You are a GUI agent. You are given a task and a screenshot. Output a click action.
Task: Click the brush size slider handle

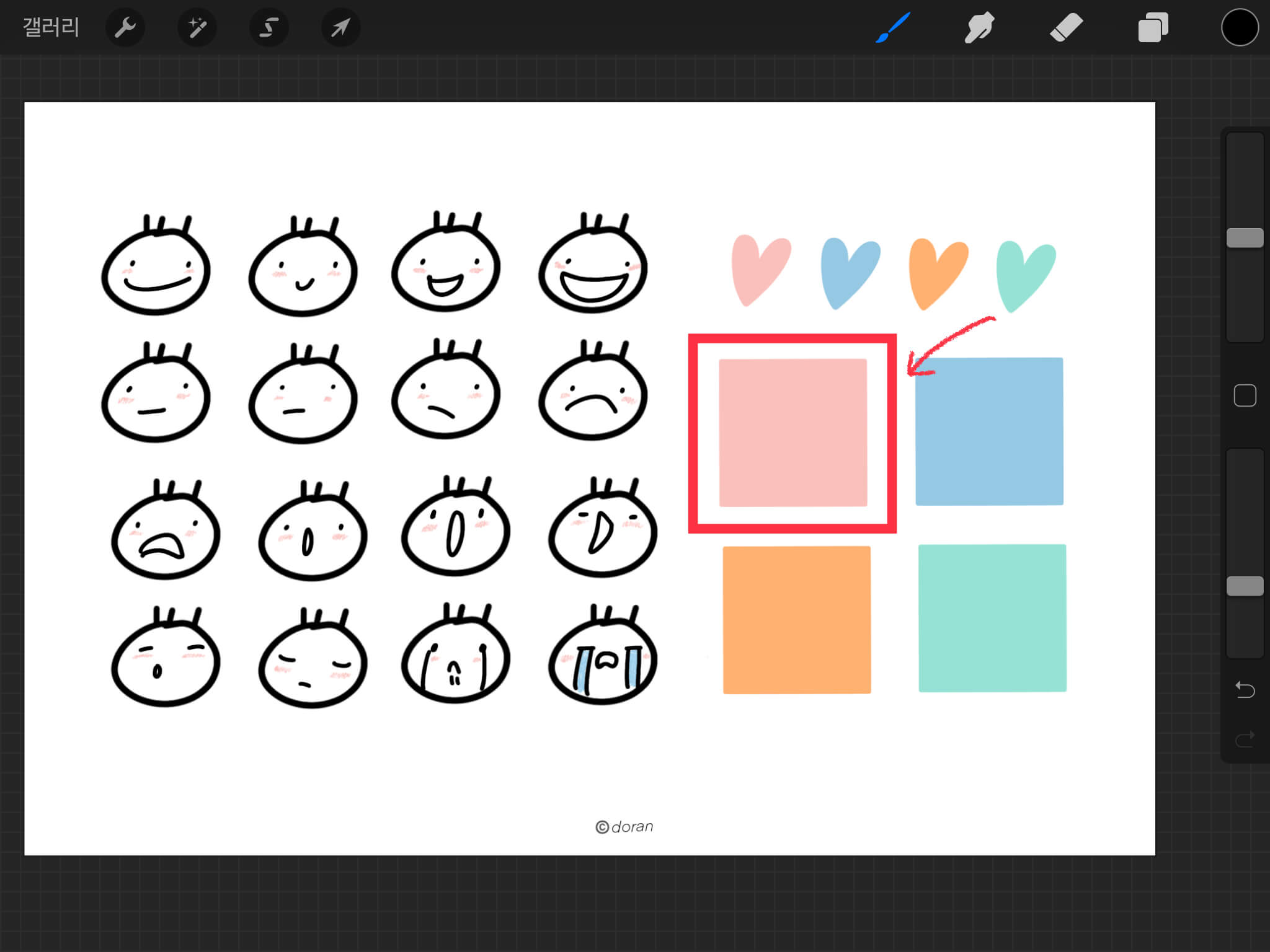tap(1245, 238)
